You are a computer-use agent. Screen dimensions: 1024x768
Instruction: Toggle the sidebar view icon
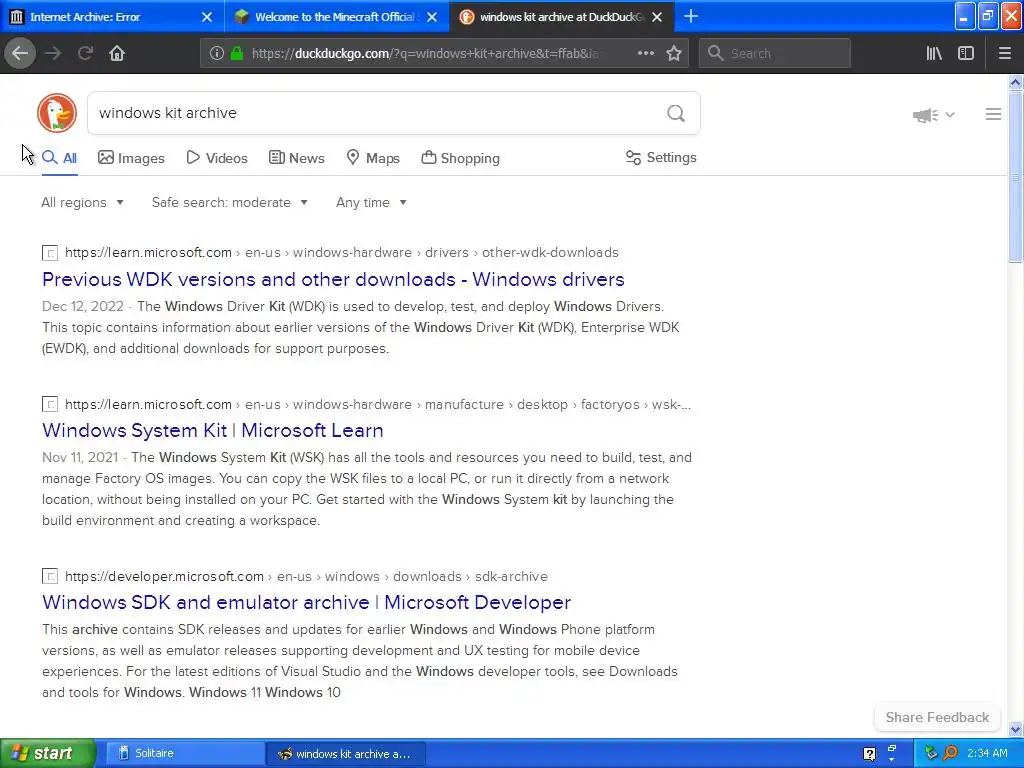[x=966, y=53]
